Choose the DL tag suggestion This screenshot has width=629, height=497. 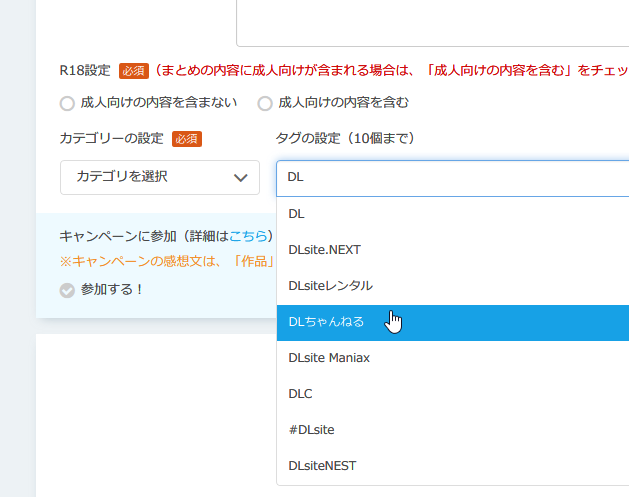click(452, 214)
